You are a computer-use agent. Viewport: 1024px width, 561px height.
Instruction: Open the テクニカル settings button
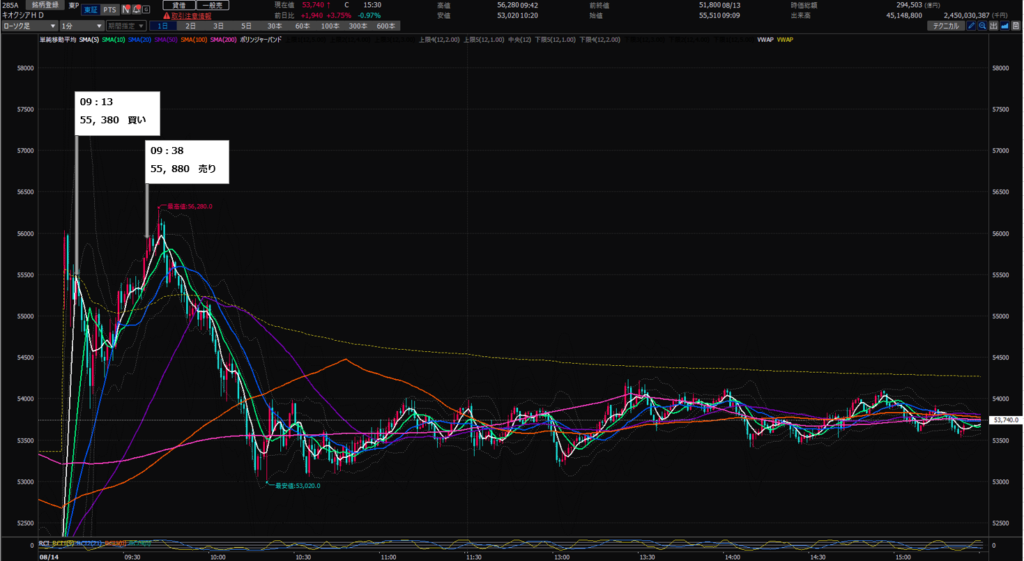point(946,26)
